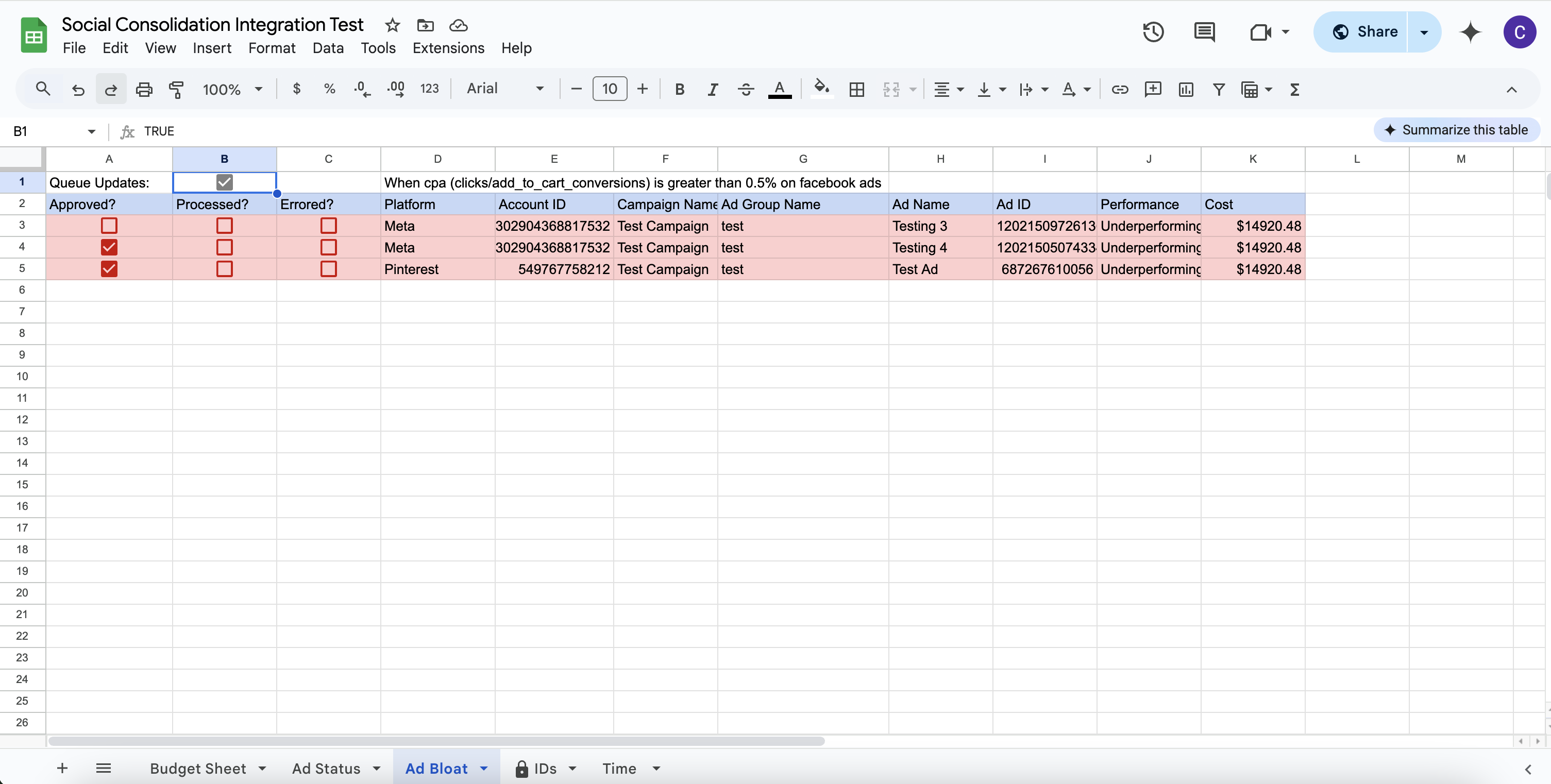Create a filter using the funnel icon
Image resolution: width=1551 pixels, height=784 pixels.
(x=1218, y=89)
